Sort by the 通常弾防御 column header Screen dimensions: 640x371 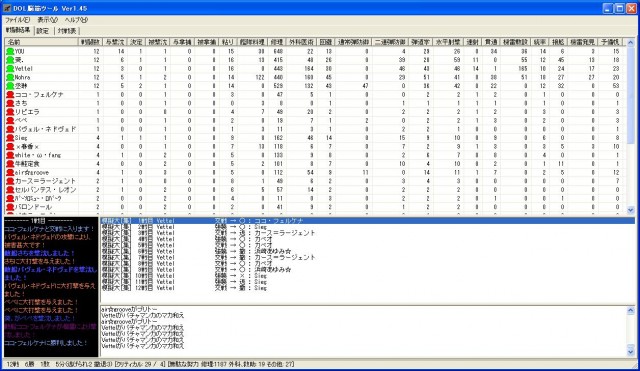click(x=353, y=42)
